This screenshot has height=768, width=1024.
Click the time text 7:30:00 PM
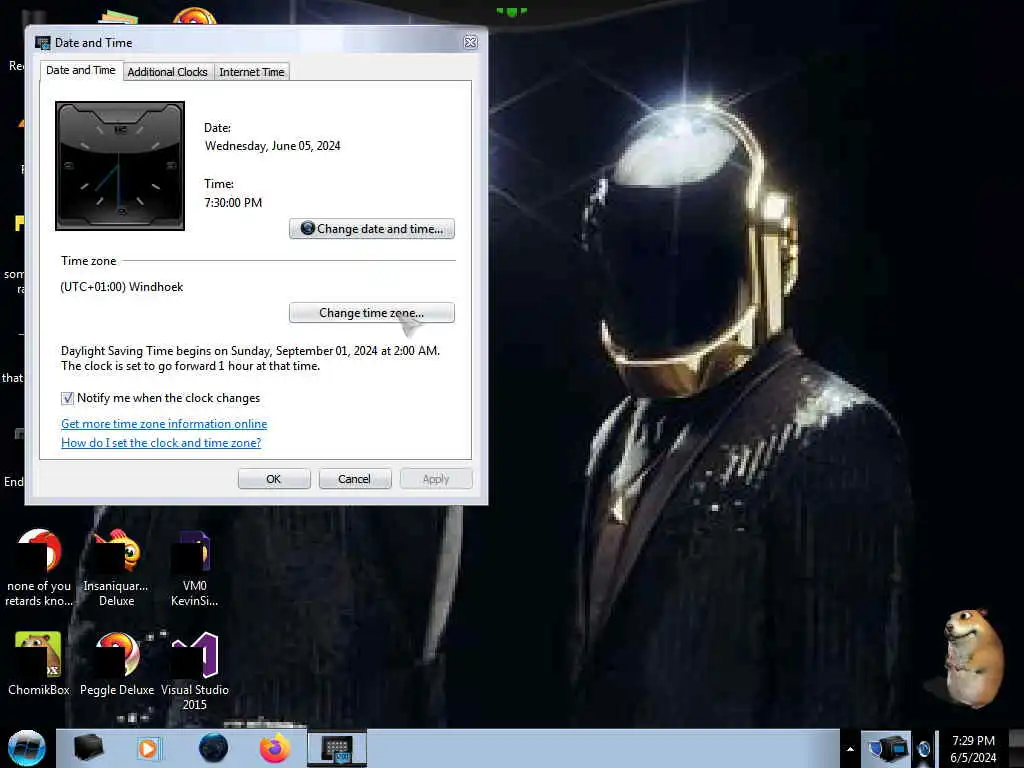tap(233, 202)
